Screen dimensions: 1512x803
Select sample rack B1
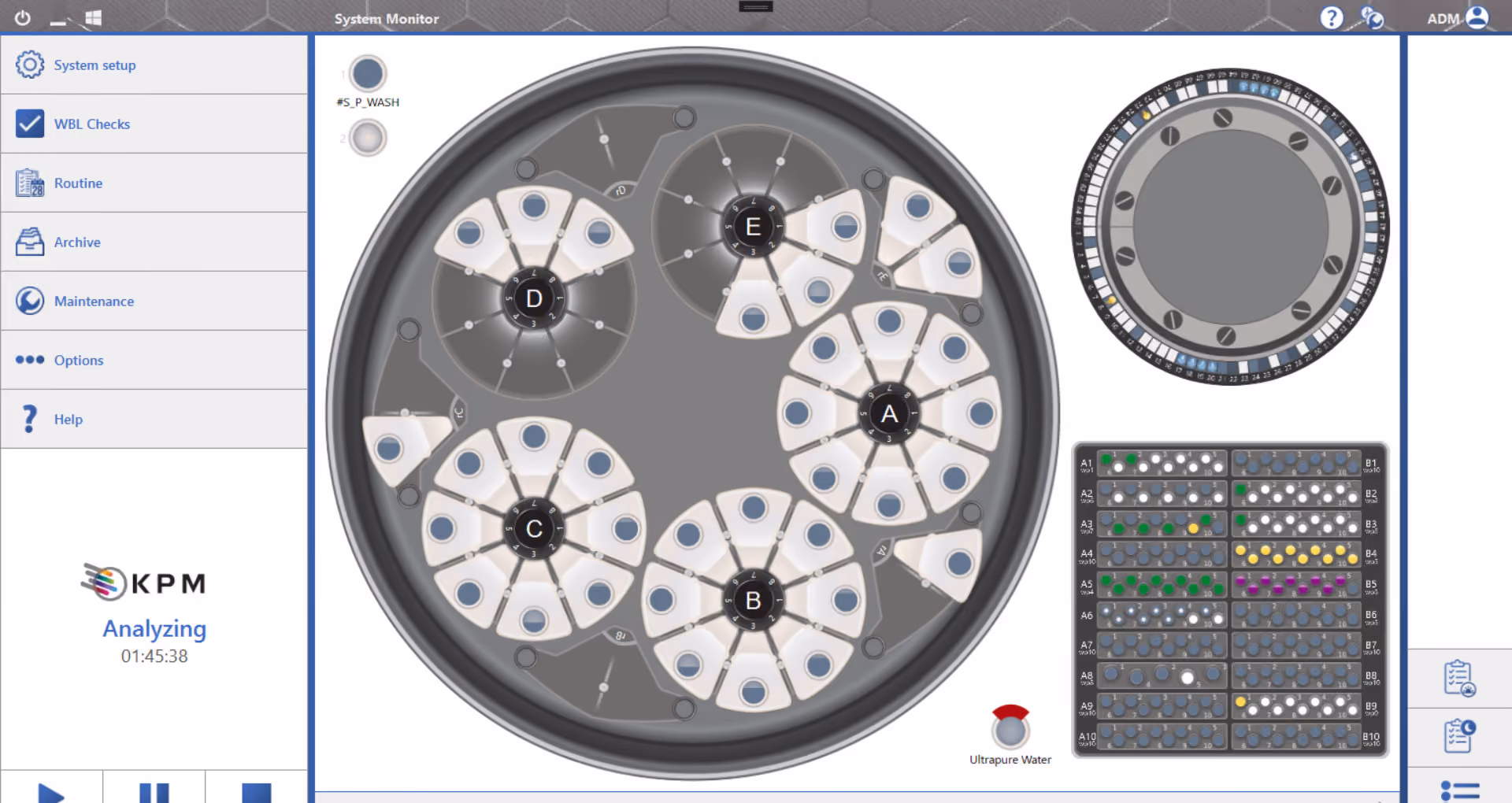click(x=1296, y=464)
